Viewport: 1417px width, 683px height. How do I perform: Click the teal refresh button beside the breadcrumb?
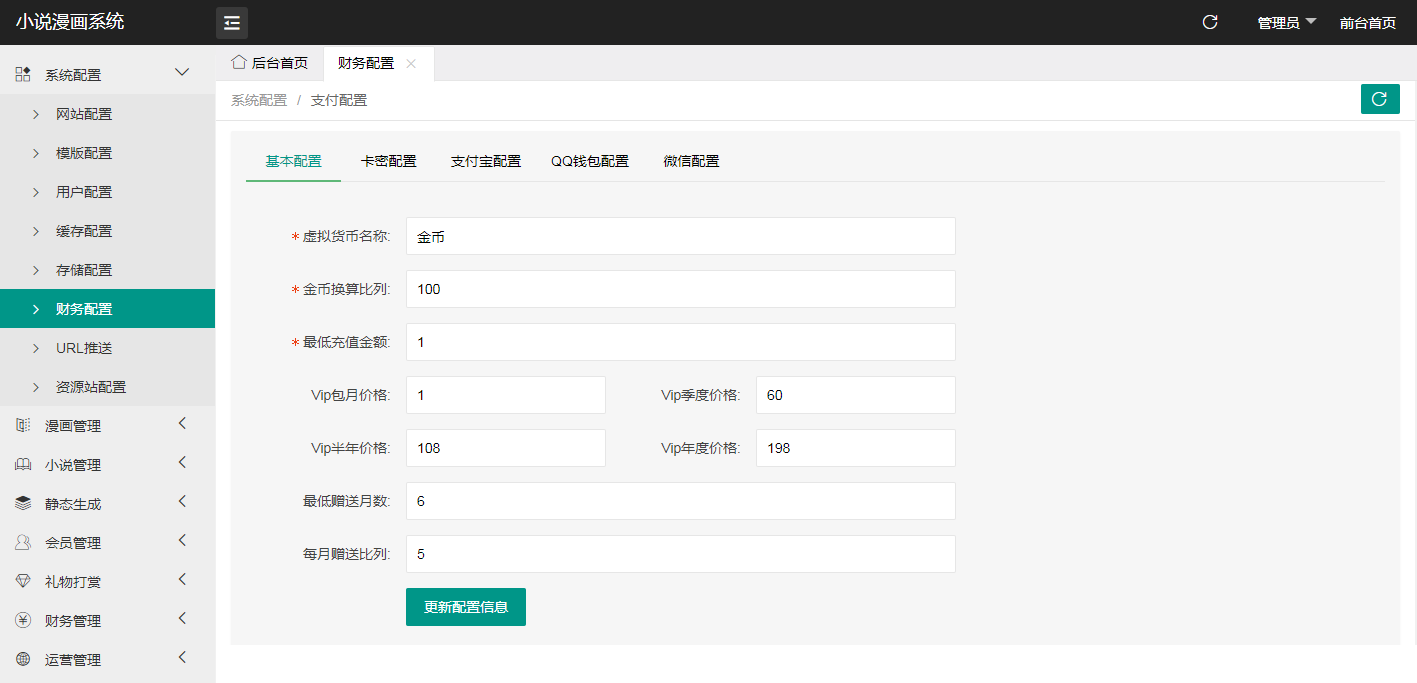click(1380, 99)
